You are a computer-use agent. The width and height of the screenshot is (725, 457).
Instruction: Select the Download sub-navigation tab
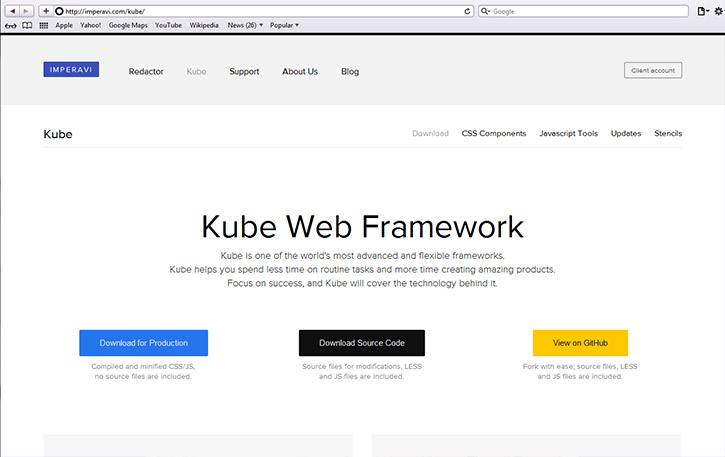pyautogui.click(x=430, y=133)
